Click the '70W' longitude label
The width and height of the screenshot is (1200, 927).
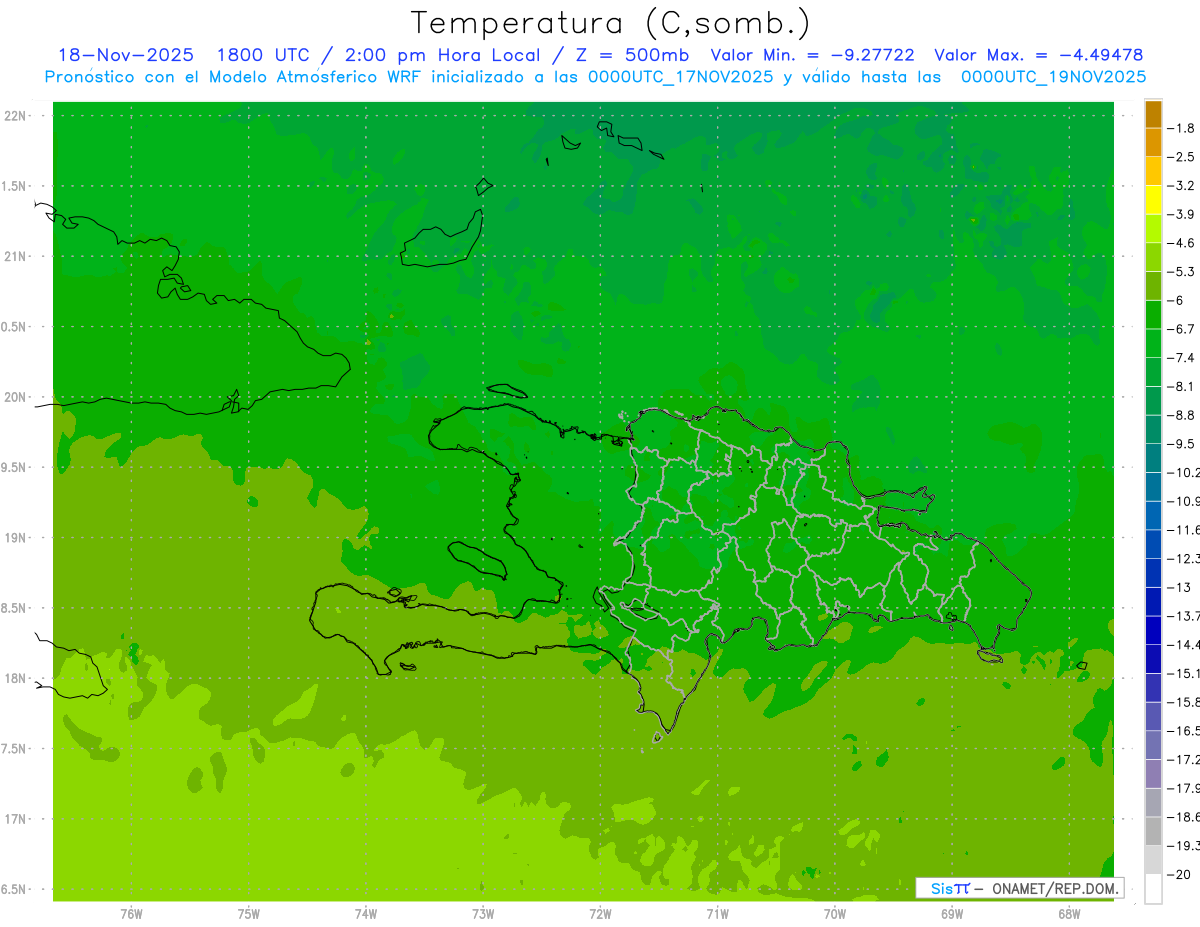(x=835, y=913)
